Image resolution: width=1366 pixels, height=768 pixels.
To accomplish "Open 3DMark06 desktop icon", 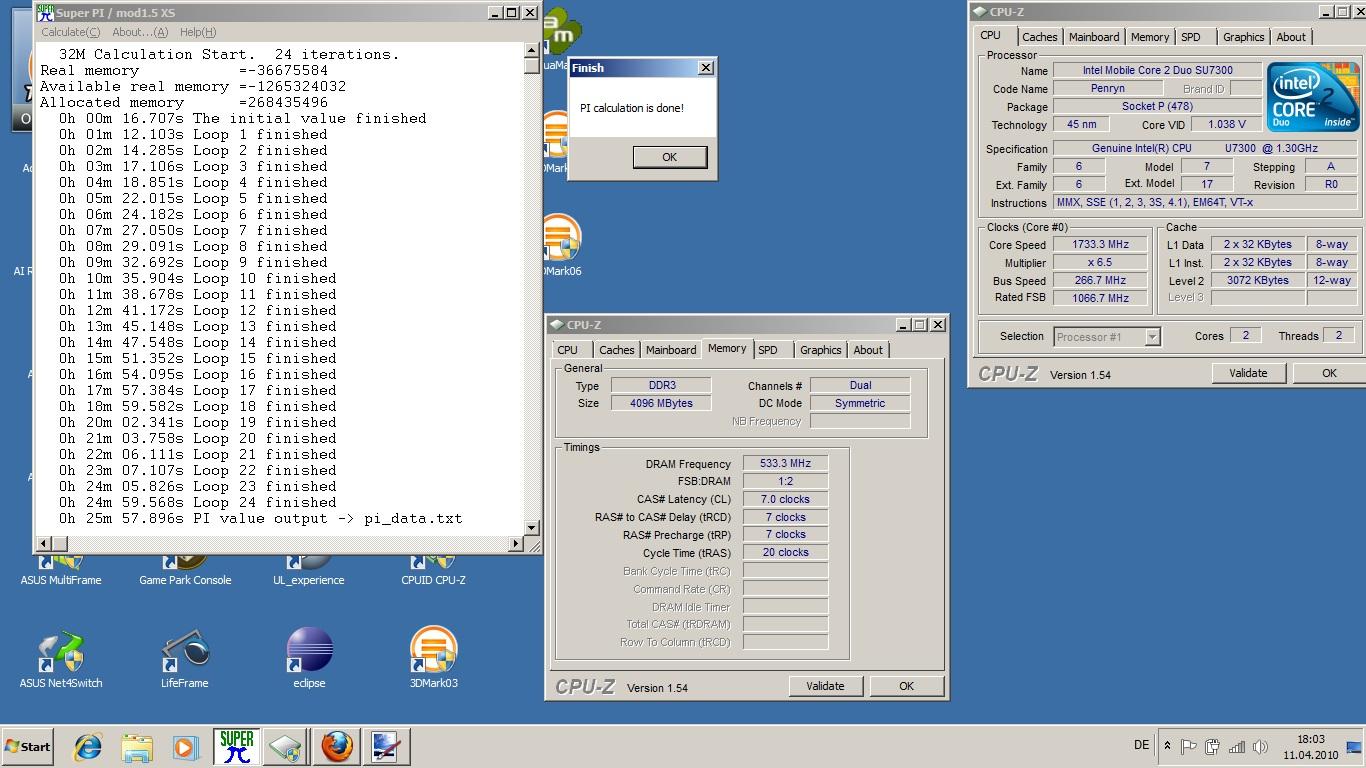I will (560, 246).
